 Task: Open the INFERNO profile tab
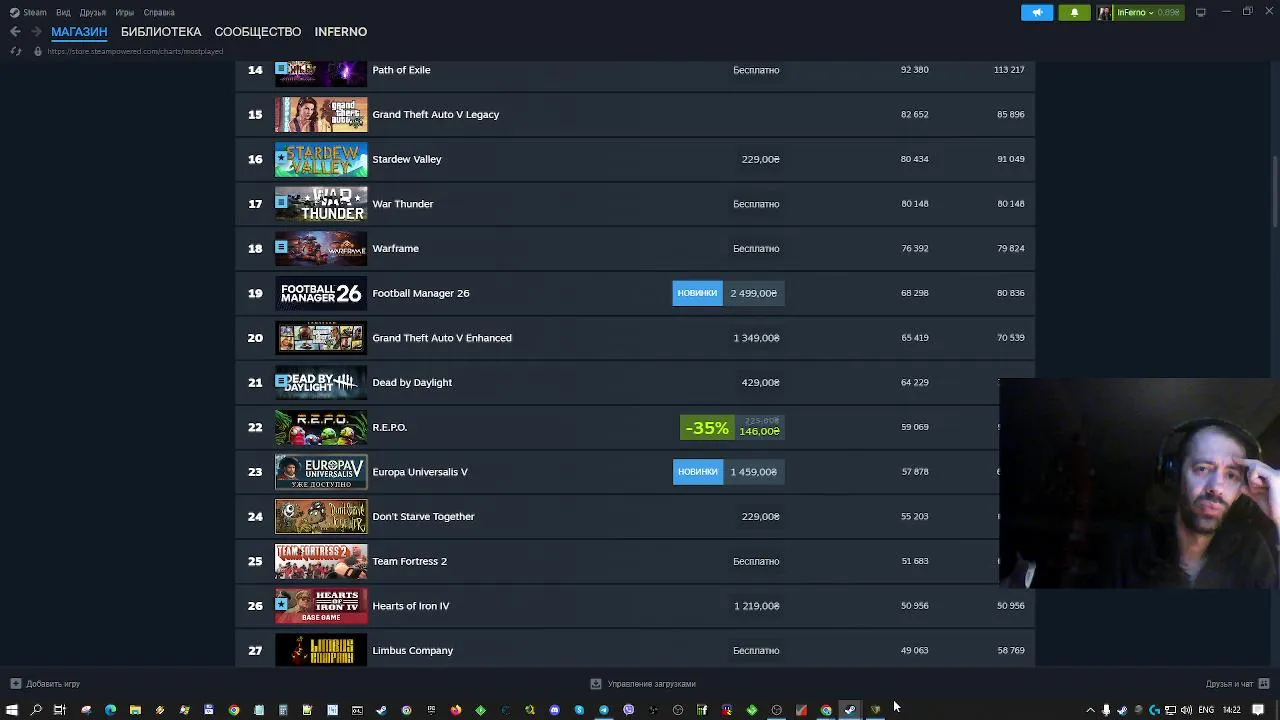pos(341,32)
